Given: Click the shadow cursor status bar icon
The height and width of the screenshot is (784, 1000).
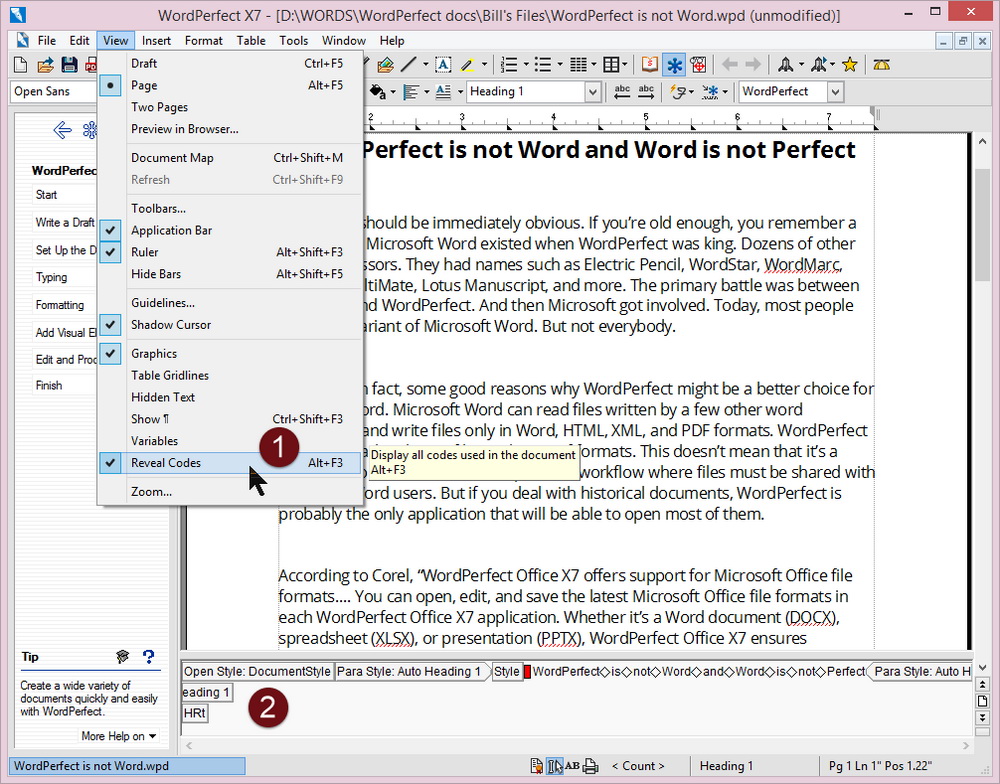Looking at the screenshot, I should [x=554, y=766].
